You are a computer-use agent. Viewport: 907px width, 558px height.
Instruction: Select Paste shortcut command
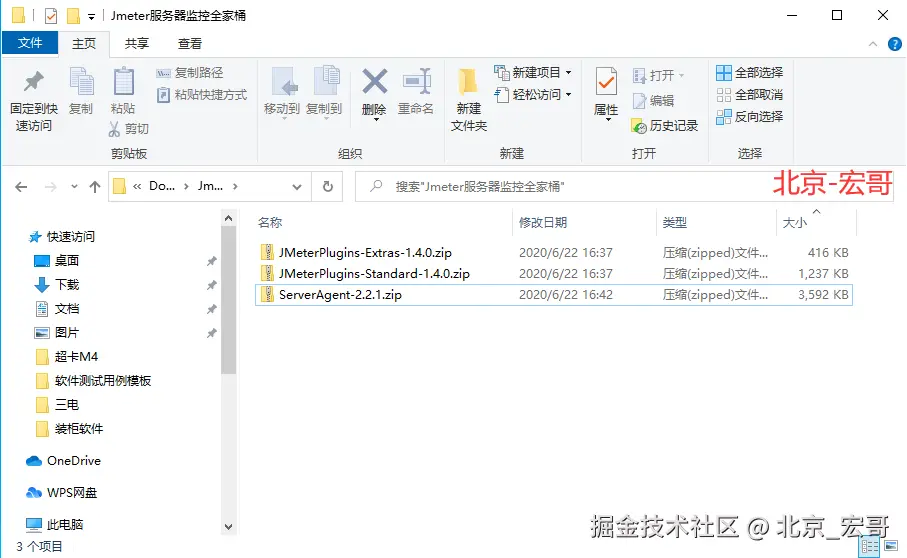(x=202, y=94)
